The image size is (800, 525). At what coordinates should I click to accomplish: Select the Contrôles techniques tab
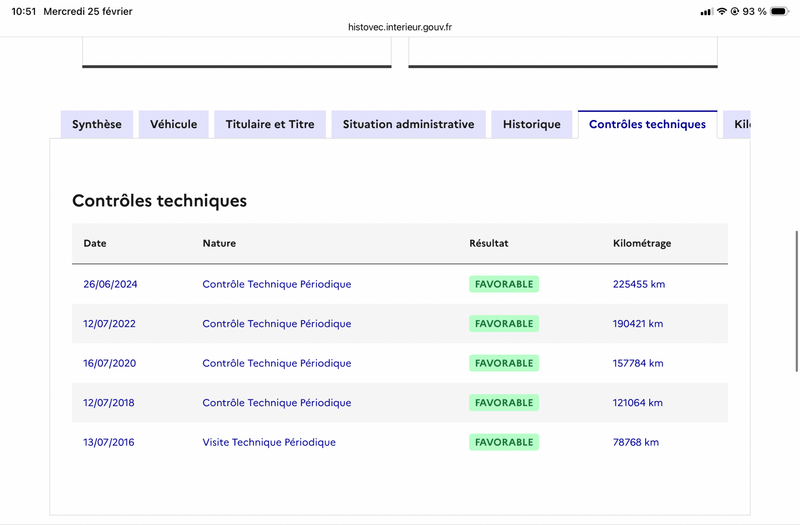click(x=647, y=125)
